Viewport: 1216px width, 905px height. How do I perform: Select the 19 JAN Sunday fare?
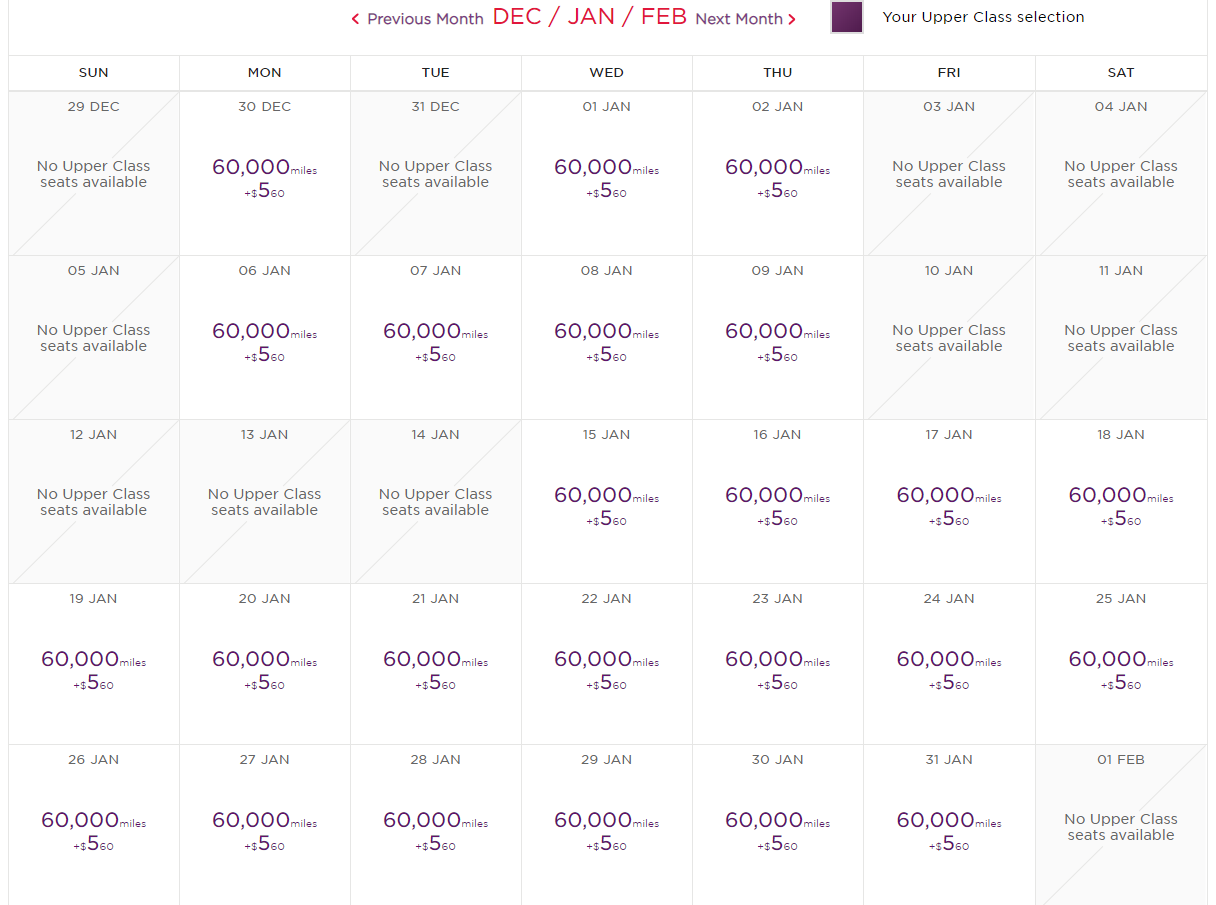point(93,669)
